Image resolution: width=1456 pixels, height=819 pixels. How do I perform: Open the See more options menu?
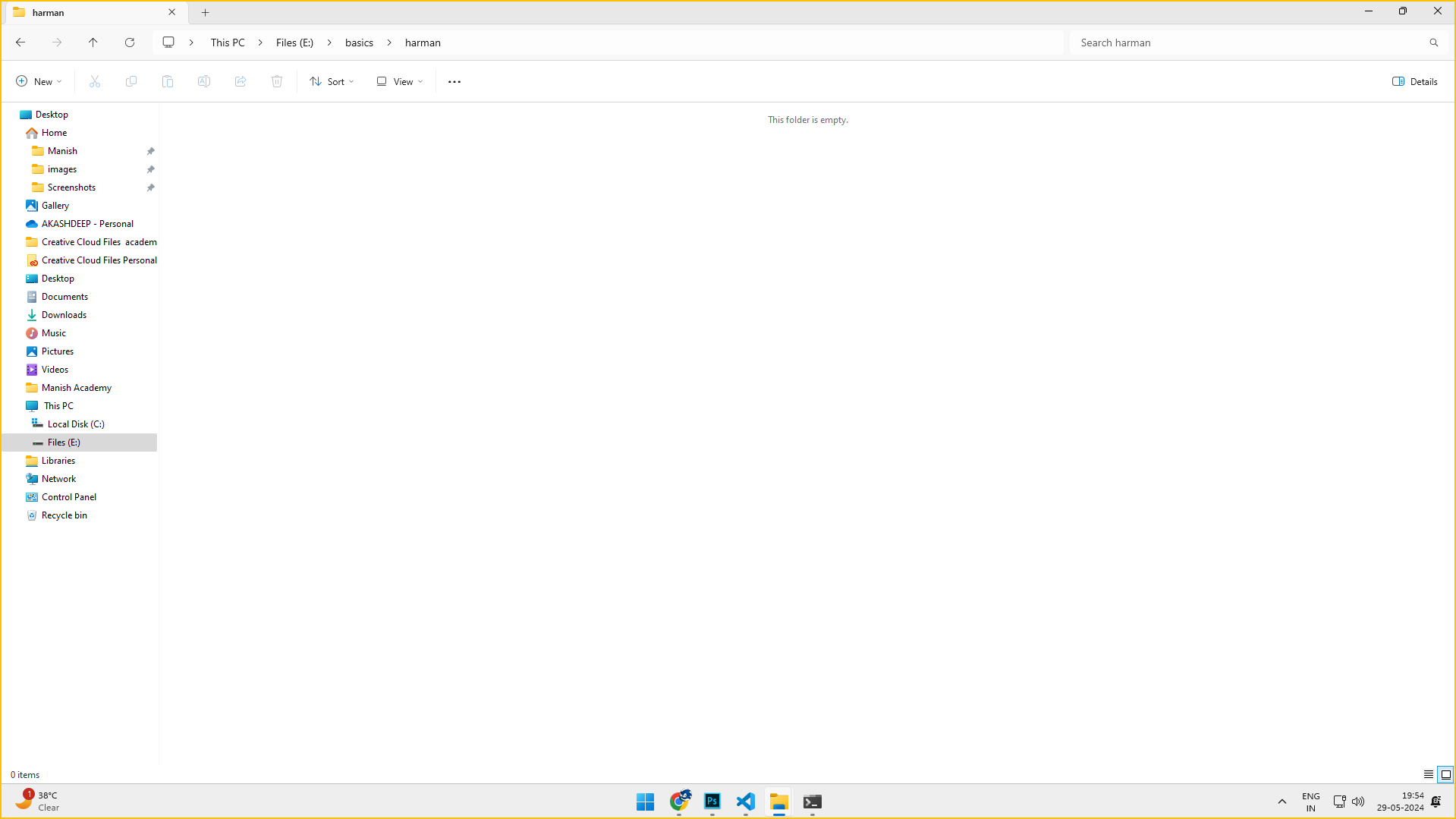pyautogui.click(x=454, y=82)
